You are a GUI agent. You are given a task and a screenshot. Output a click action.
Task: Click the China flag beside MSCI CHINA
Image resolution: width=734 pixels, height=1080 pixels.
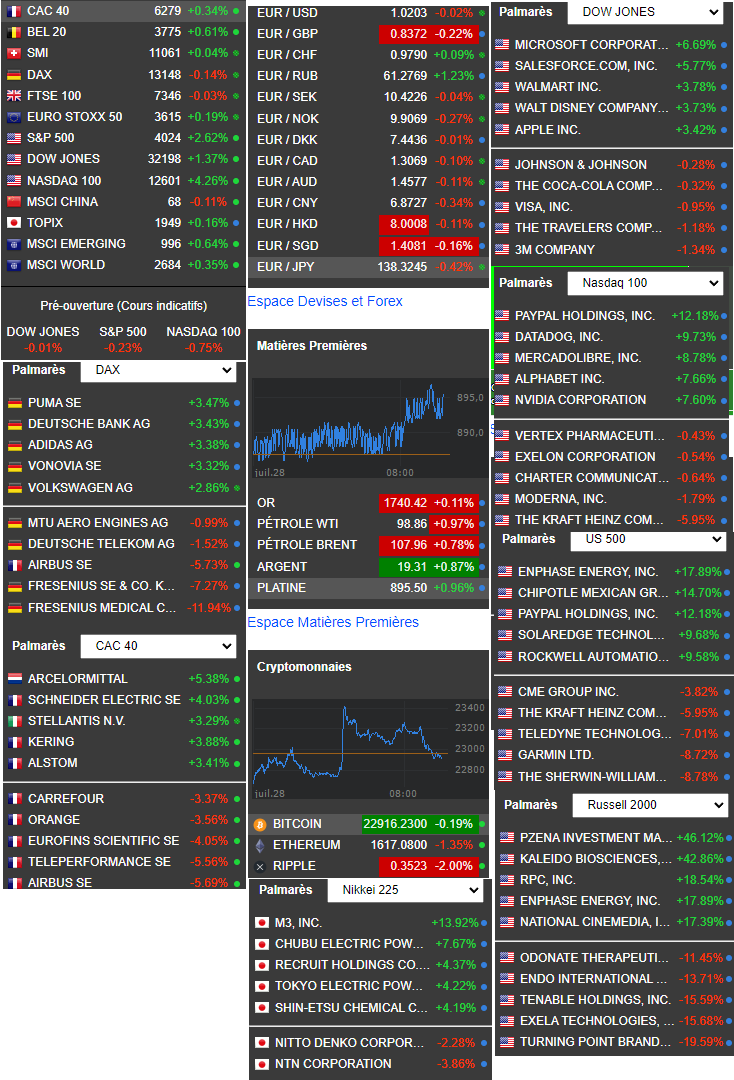pyautogui.click(x=14, y=202)
